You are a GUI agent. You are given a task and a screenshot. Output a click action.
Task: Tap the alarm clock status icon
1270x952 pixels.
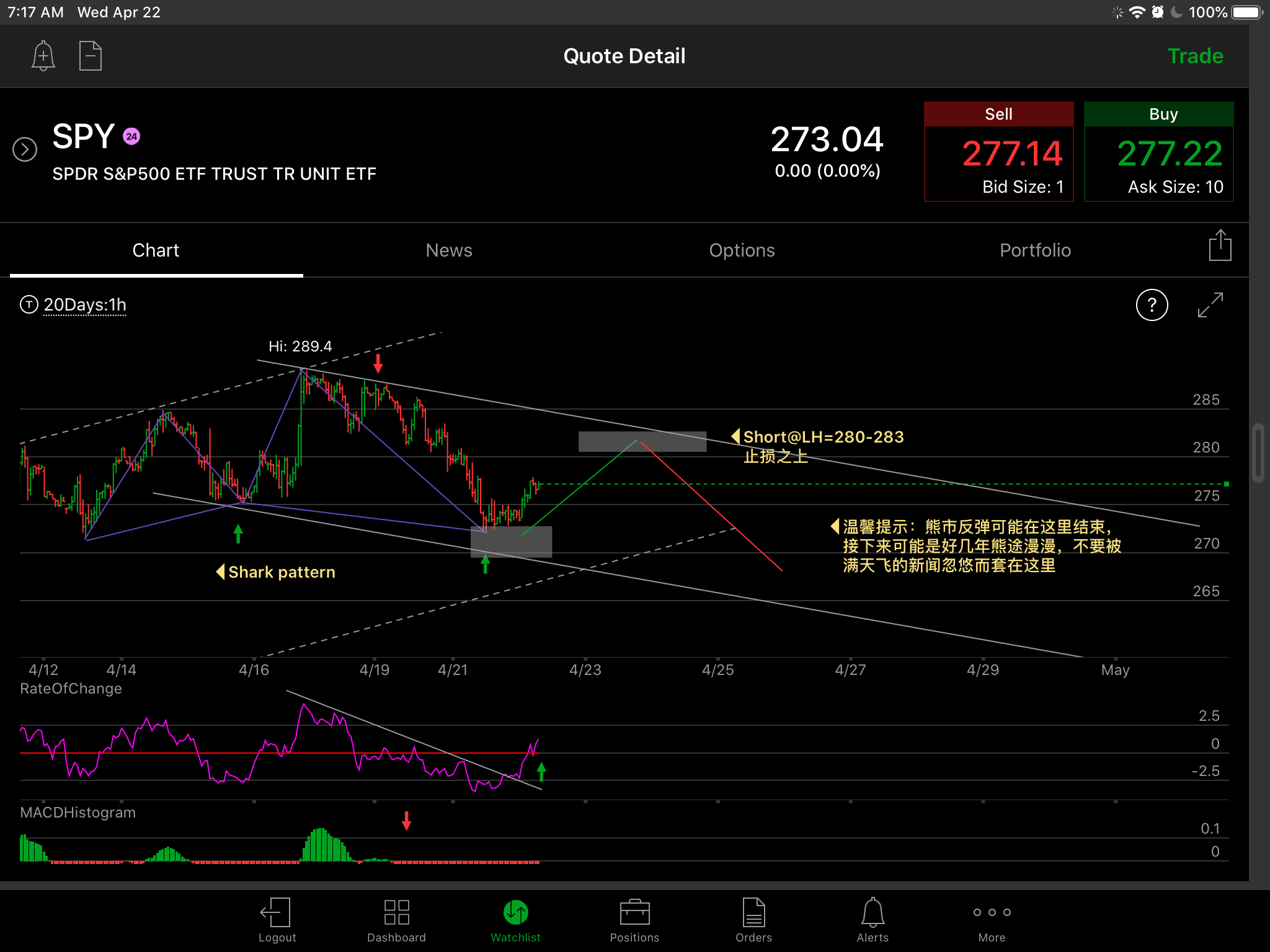pos(1157,12)
